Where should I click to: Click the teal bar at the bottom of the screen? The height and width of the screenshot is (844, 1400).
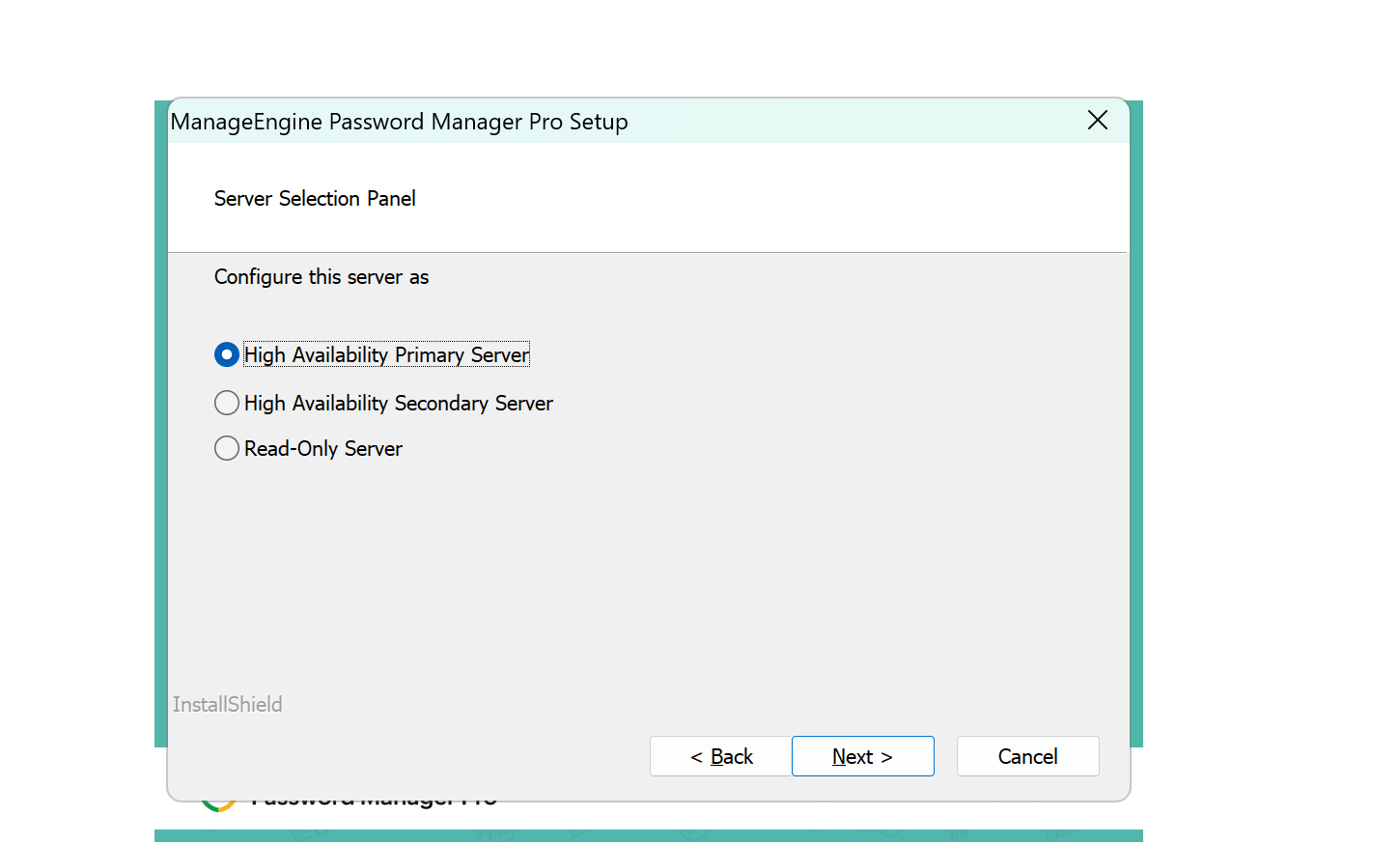[x=647, y=835]
